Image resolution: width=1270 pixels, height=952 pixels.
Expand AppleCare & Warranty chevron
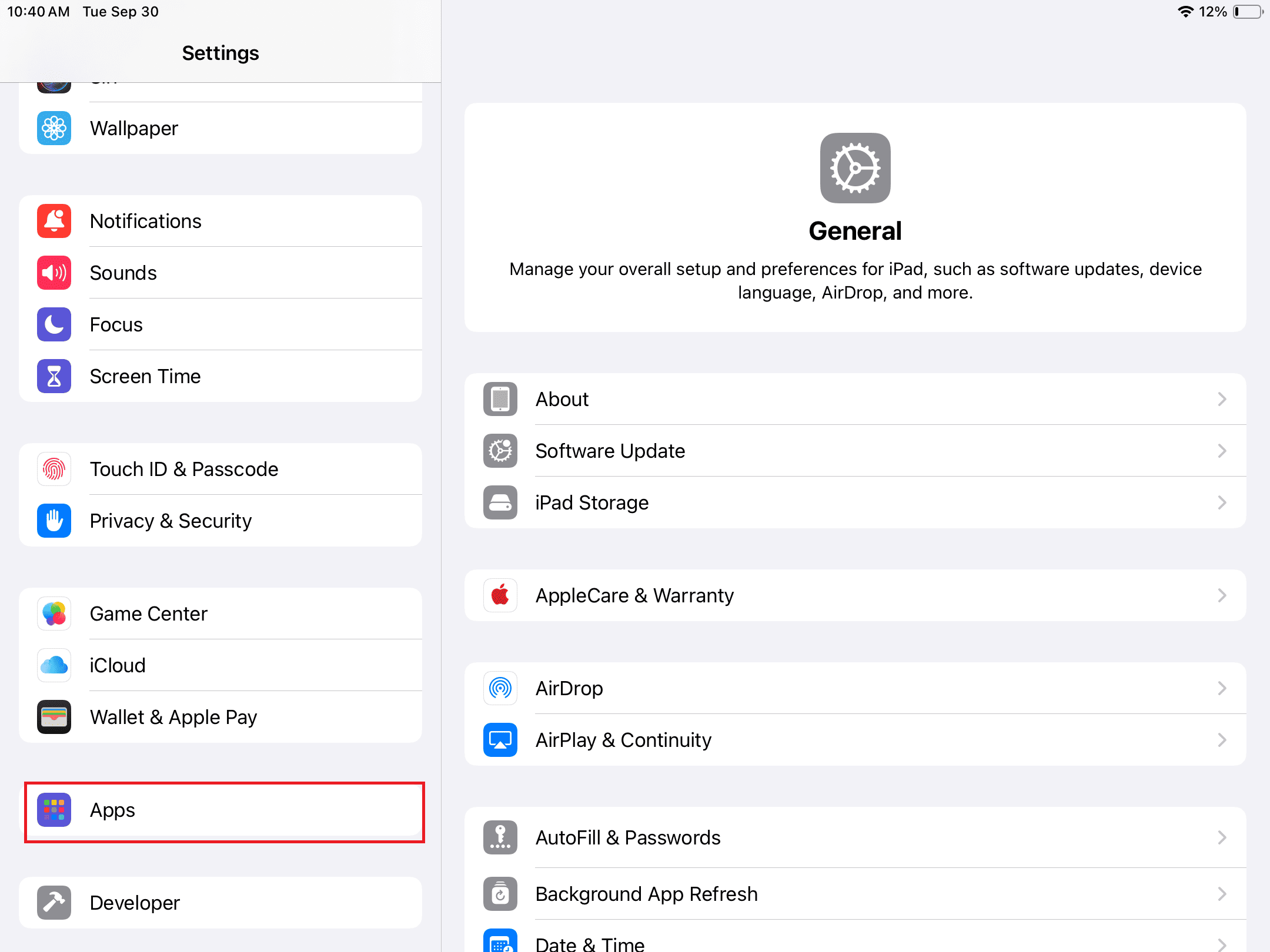pyautogui.click(x=1222, y=595)
